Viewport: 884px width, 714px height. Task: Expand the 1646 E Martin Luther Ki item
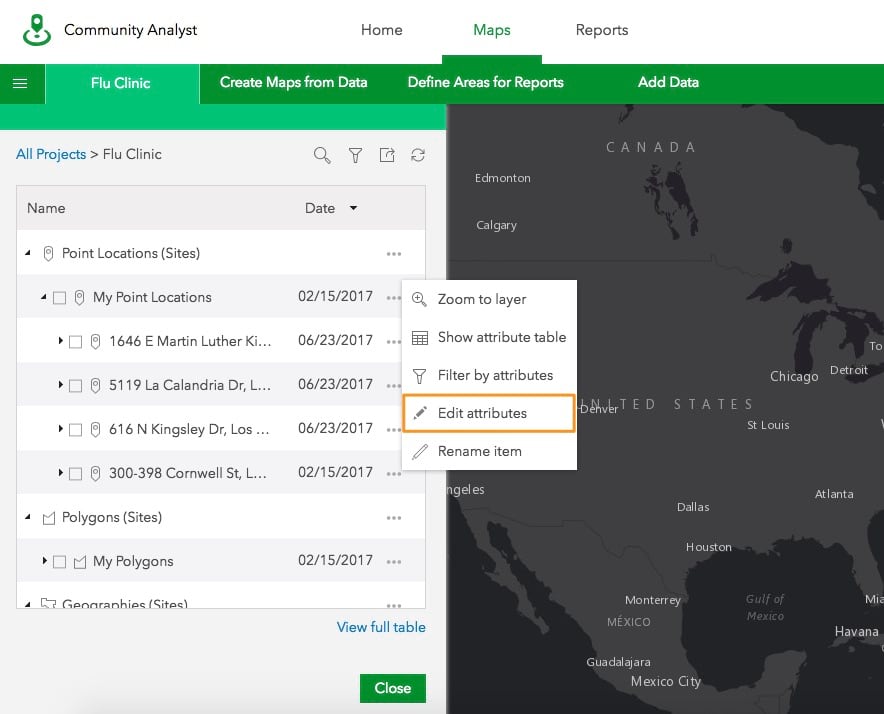(x=60, y=341)
